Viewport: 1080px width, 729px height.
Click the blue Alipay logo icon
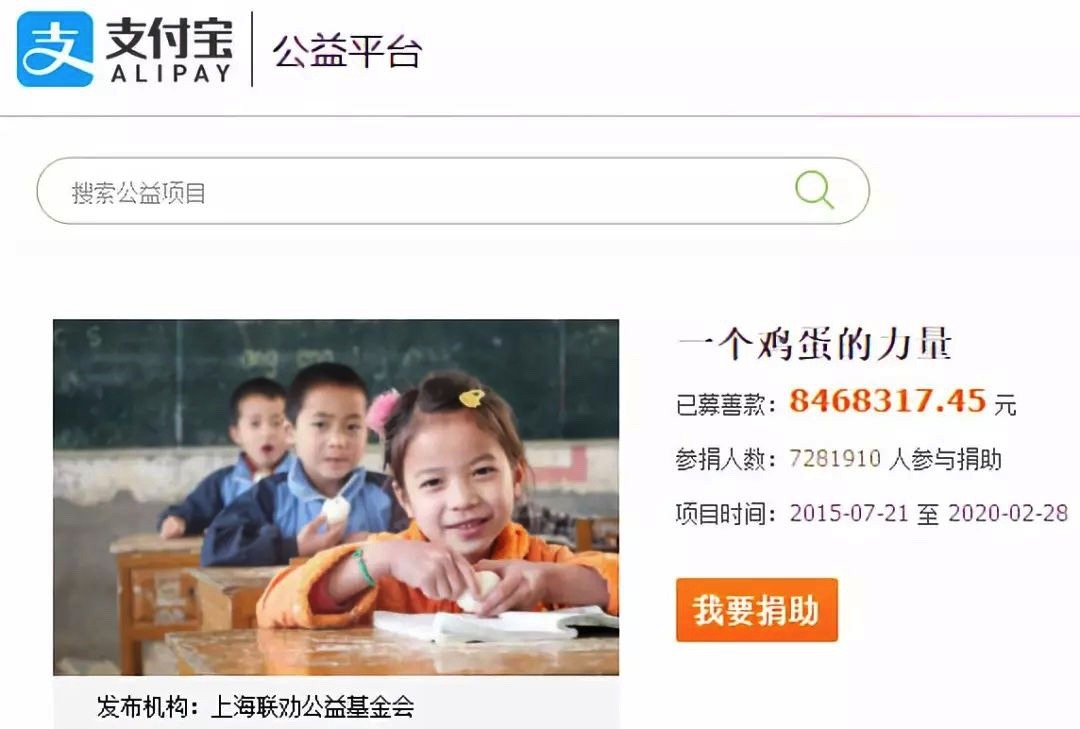point(55,49)
